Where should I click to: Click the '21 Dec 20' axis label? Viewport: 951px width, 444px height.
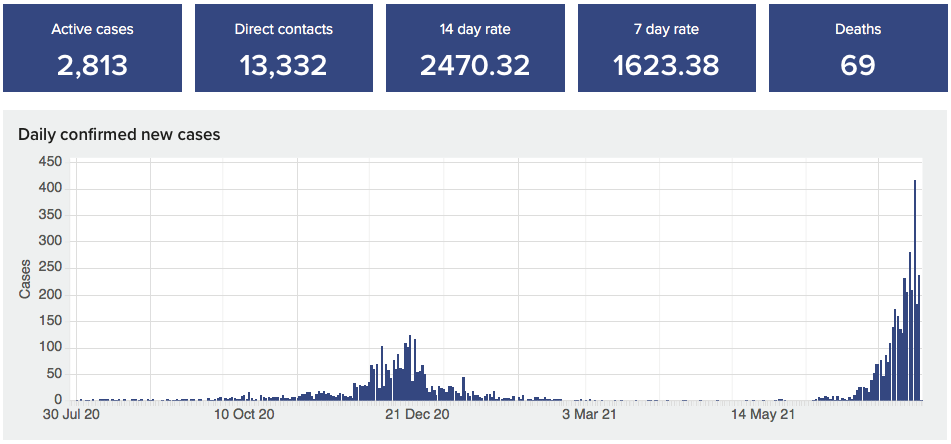coord(418,415)
